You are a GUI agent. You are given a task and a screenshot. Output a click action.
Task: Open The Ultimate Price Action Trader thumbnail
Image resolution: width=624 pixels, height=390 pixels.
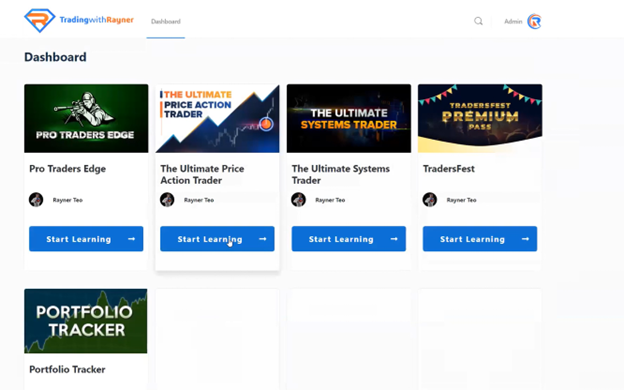point(217,118)
